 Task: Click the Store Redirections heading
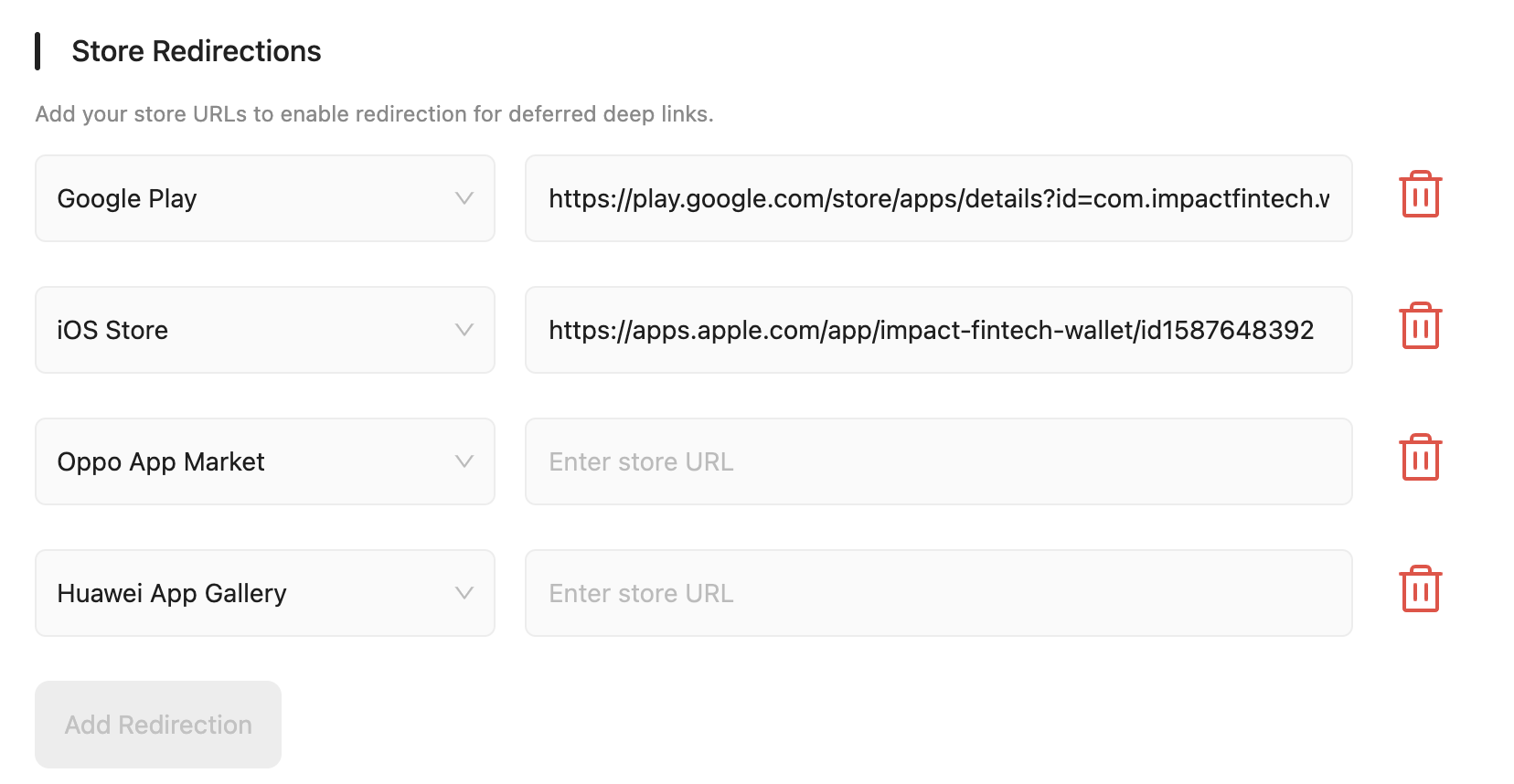click(x=197, y=51)
